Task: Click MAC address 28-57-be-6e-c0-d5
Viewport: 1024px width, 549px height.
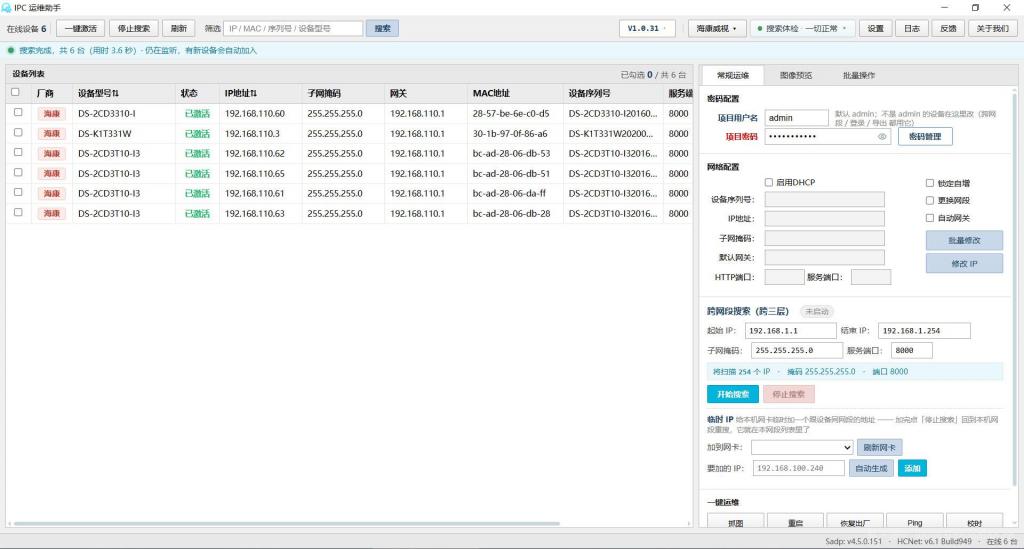Action: coord(511,114)
